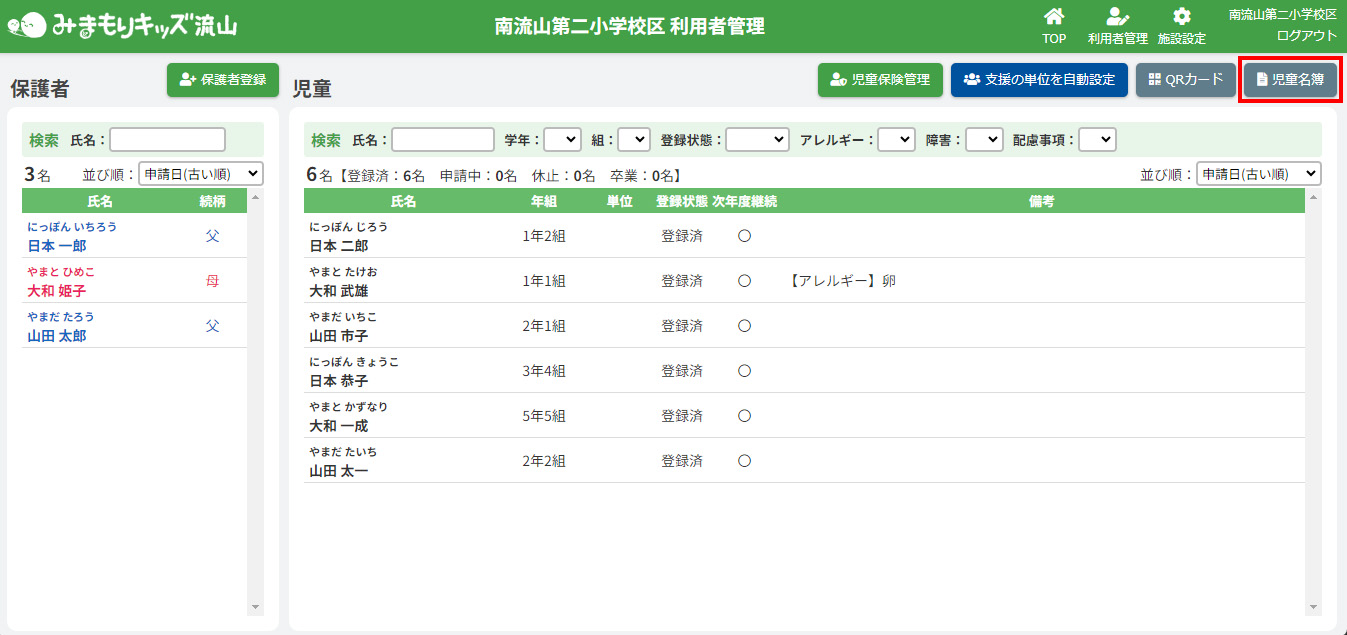Open children 並び順 sort dropdown
Image resolution: width=1347 pixels, height=635 pixels.
point(1258,174)
